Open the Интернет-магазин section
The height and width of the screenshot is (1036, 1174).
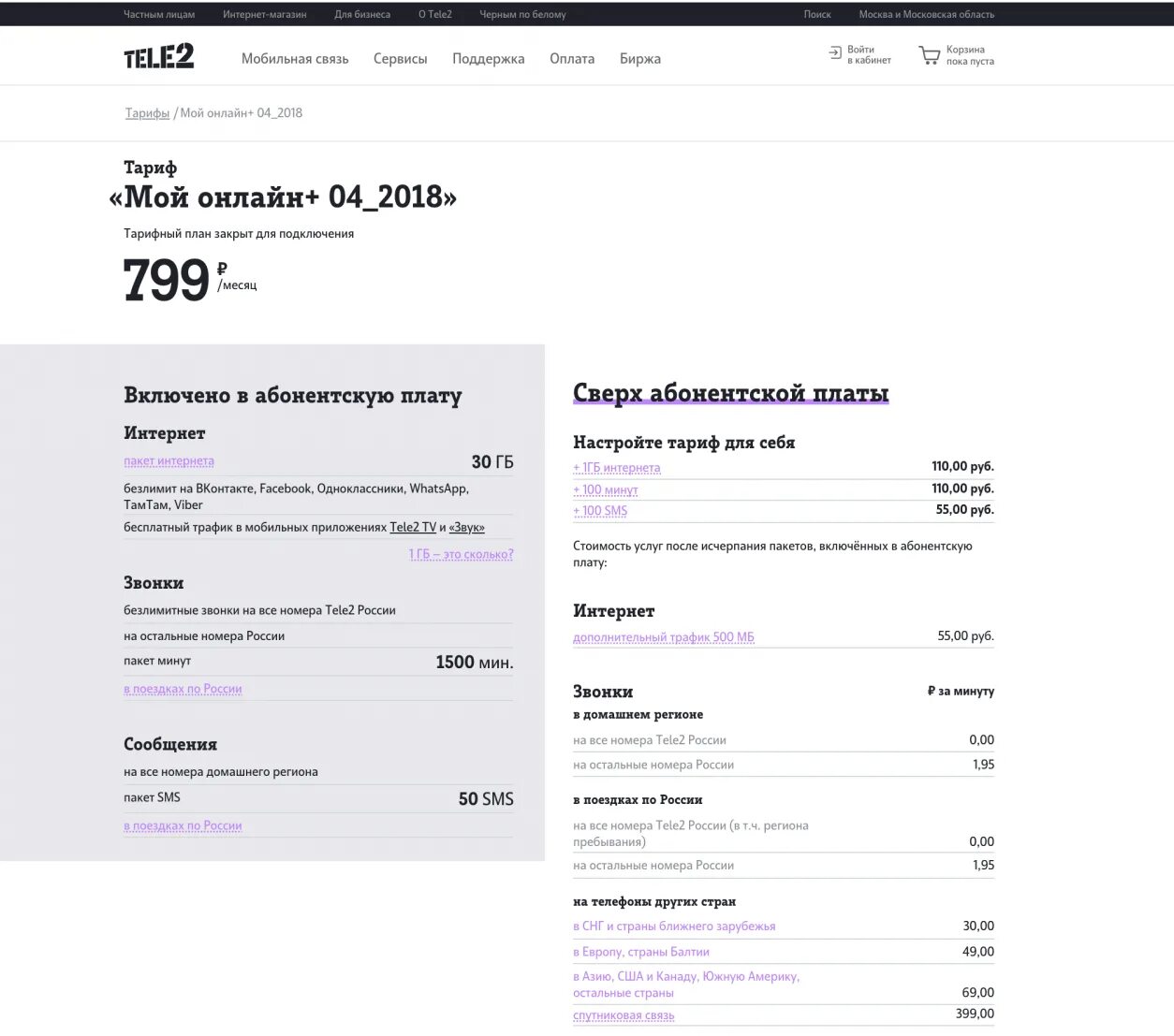coord(265,14)
